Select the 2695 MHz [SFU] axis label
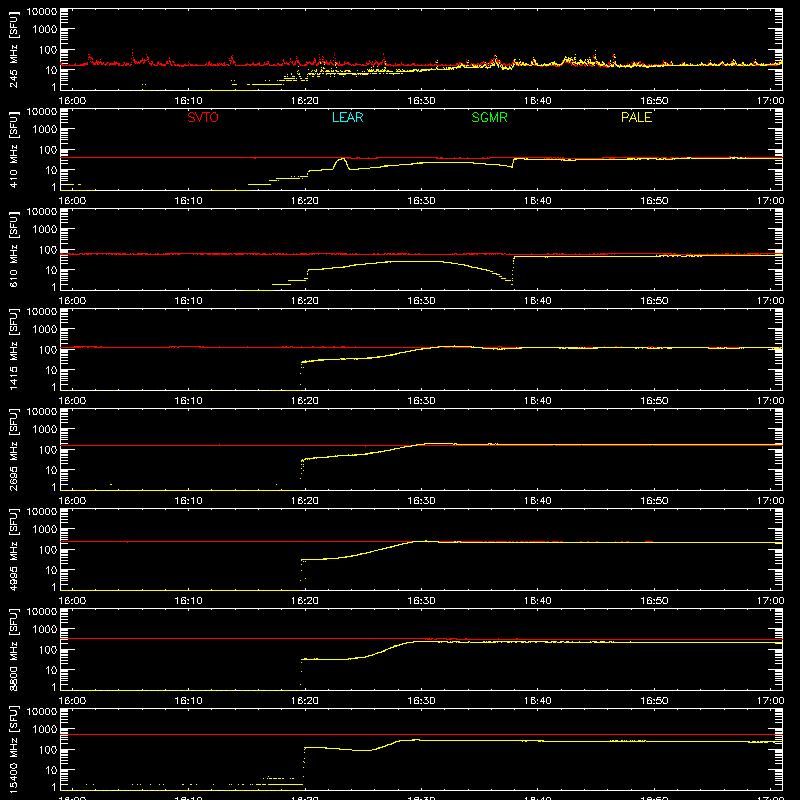Screen dimensions: 800x800 click(x=14, y=449)
